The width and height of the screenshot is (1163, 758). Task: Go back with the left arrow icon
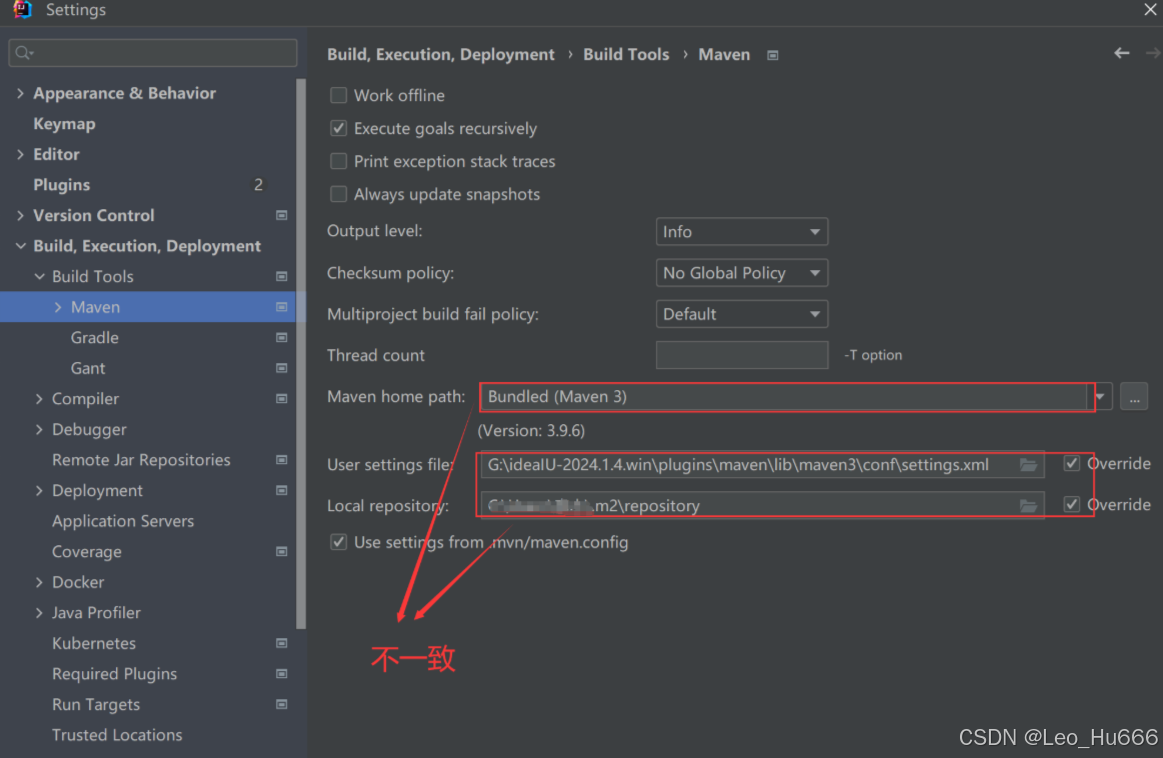pos(1121,53)
